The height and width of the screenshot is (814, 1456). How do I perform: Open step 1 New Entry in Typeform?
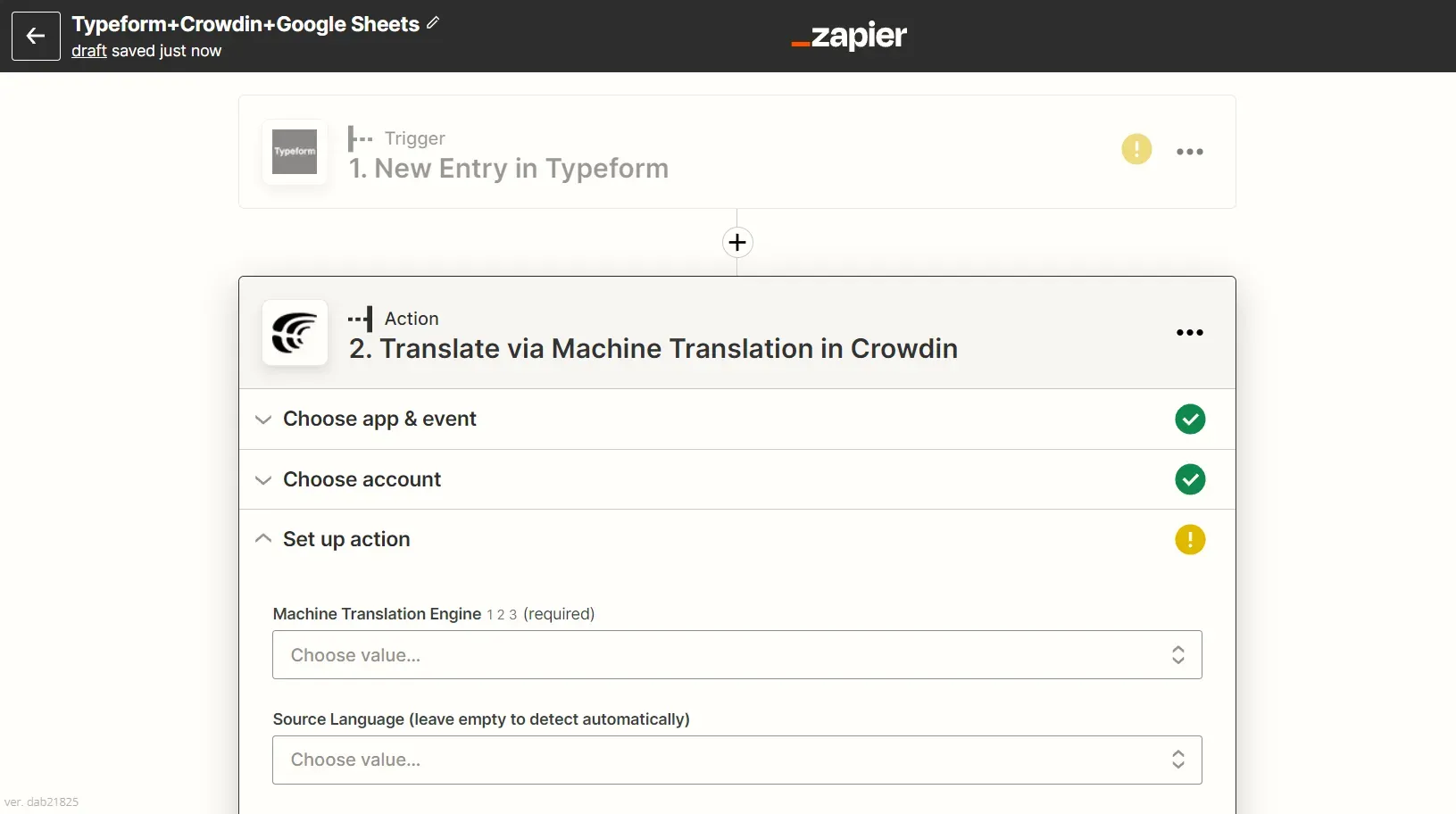tap(509, 168)
